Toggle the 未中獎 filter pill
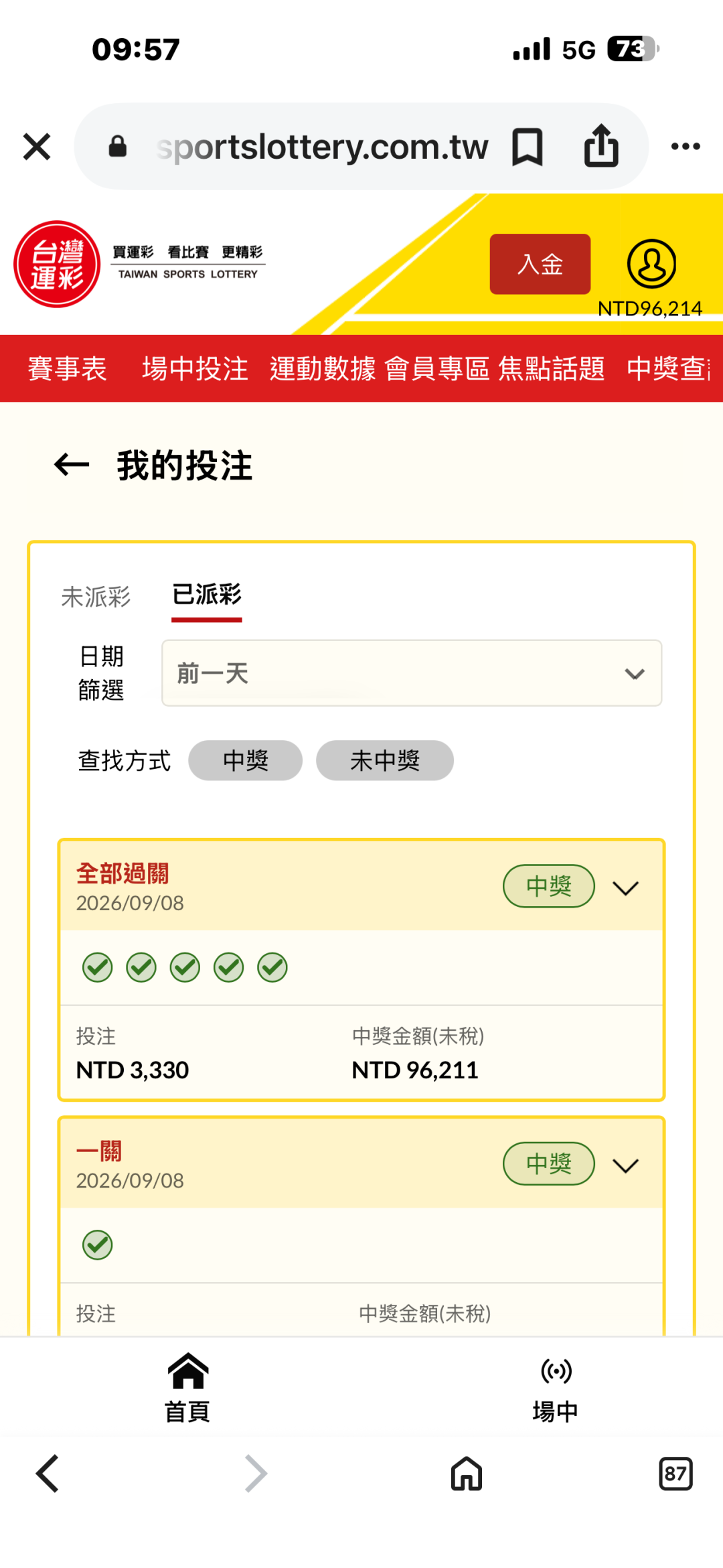 (x=385, y=760)
